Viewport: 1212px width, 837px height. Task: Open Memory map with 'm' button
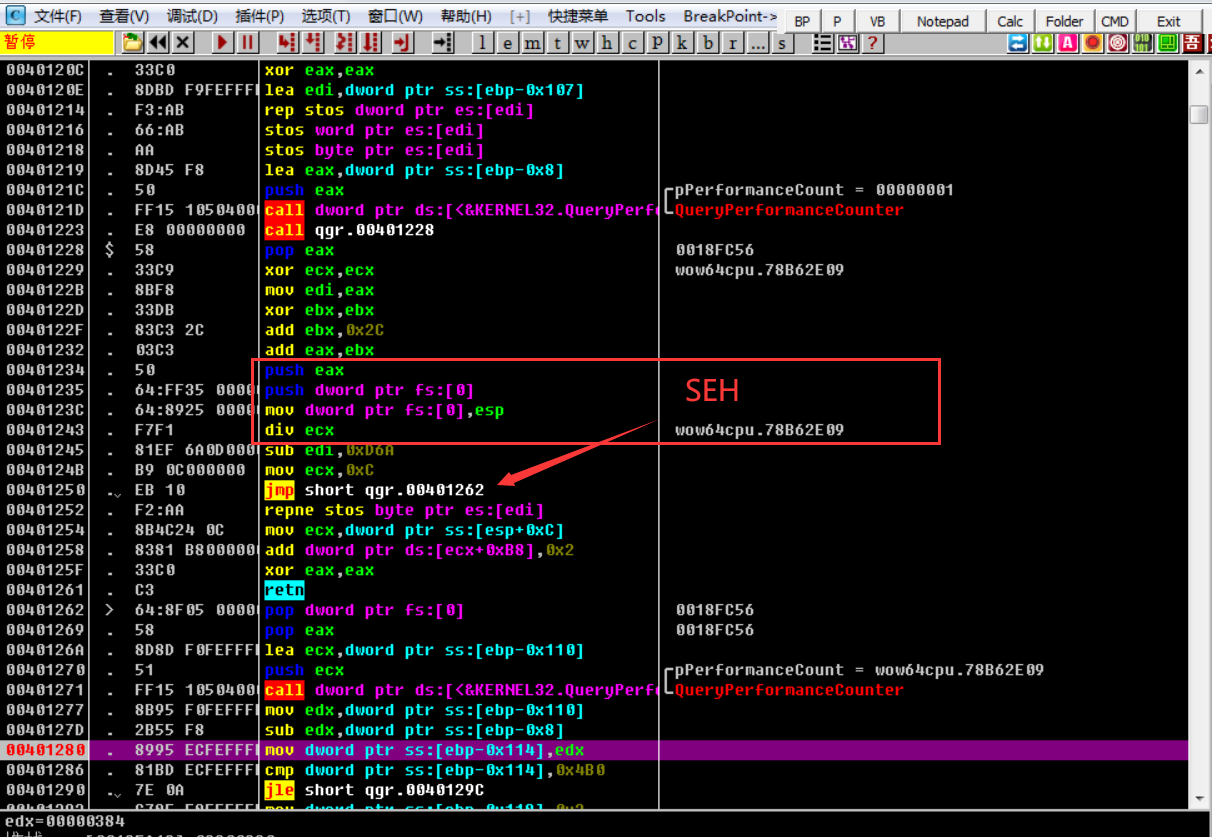click(533, 42)
